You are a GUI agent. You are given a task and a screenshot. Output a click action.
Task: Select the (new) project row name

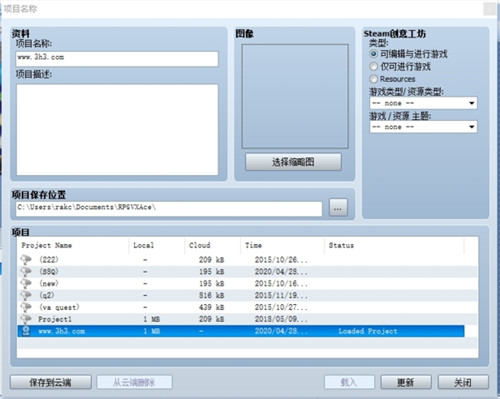click(x=49, y=283)
